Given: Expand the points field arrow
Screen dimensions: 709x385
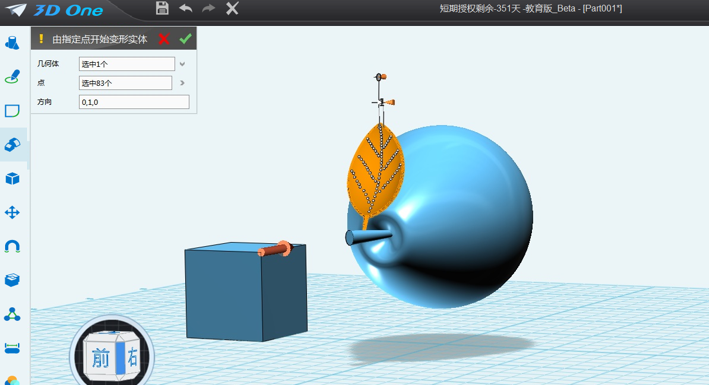Looking at the screenshot, I should pos(182,83).
